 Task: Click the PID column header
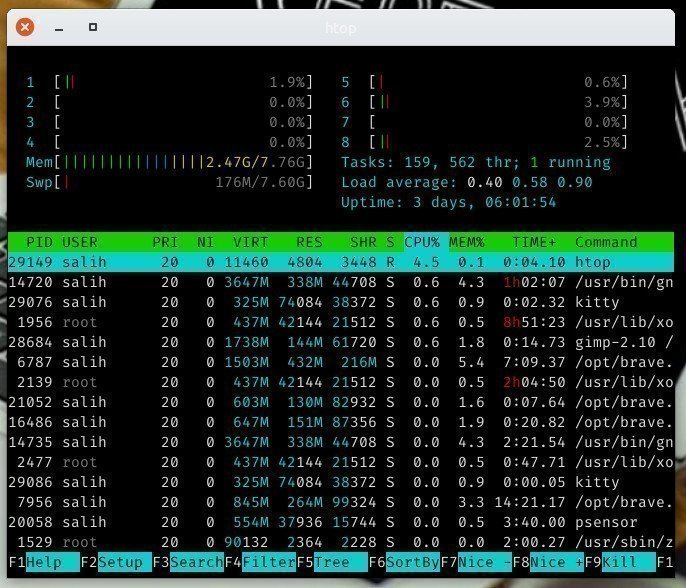click(x=40, y=242)
